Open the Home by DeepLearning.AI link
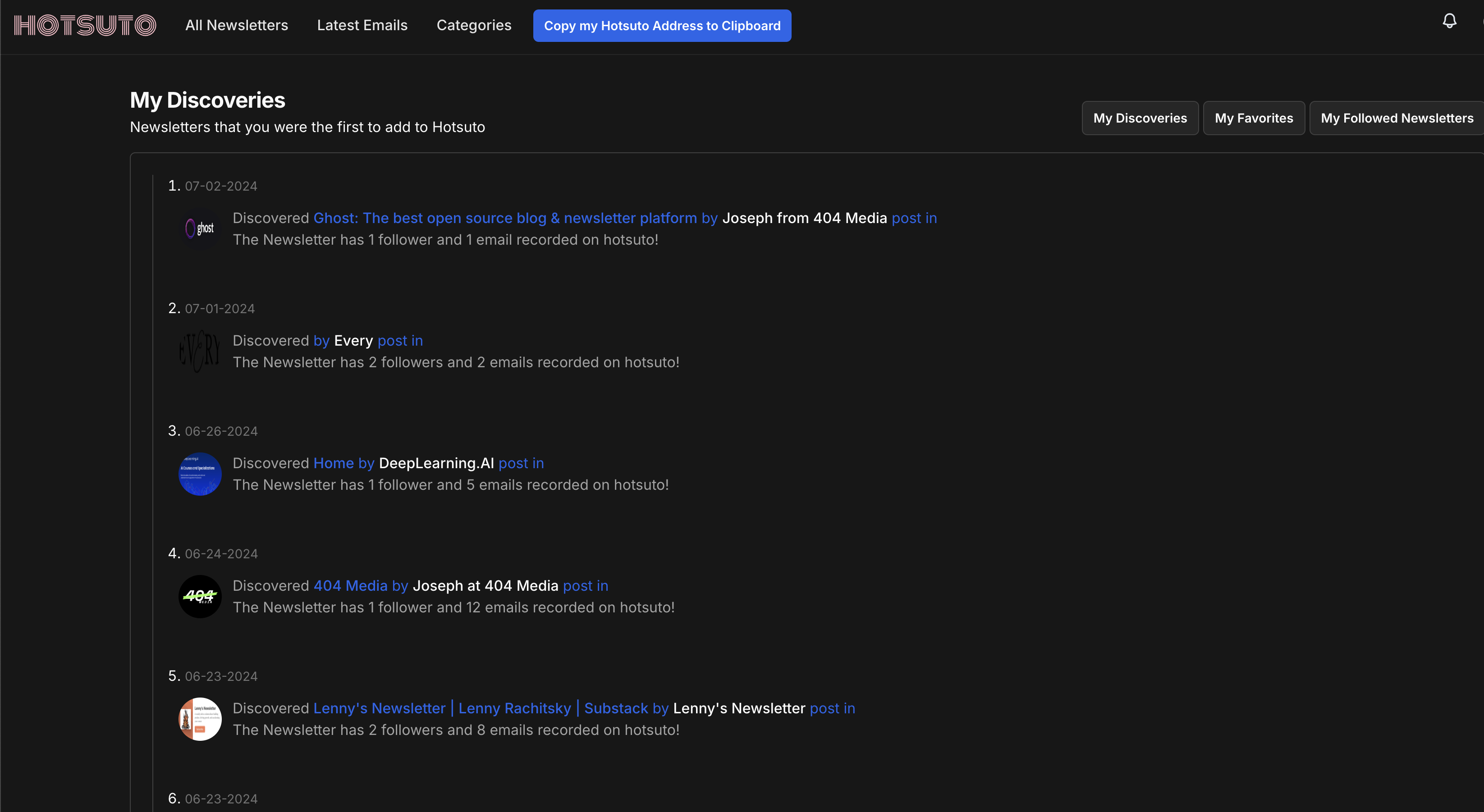The image size is (1484, 812). tap(344, 464)
